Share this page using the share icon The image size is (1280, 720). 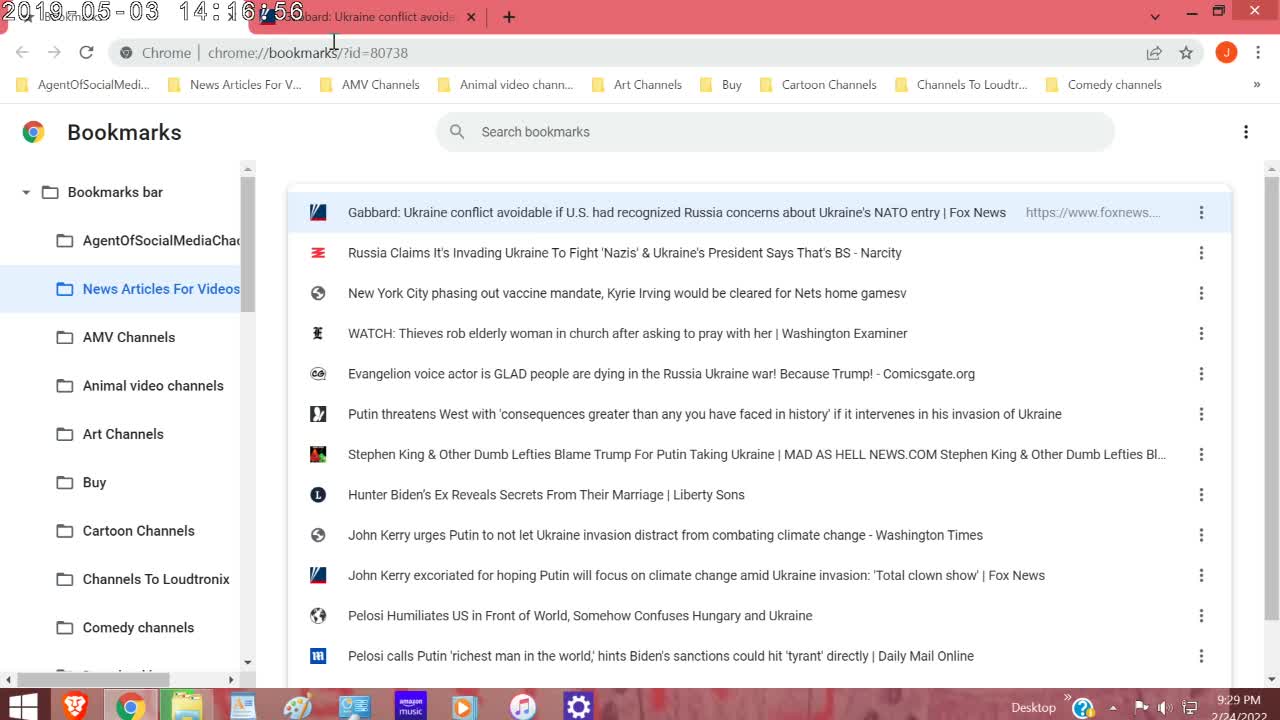(x=1154, y=53)
